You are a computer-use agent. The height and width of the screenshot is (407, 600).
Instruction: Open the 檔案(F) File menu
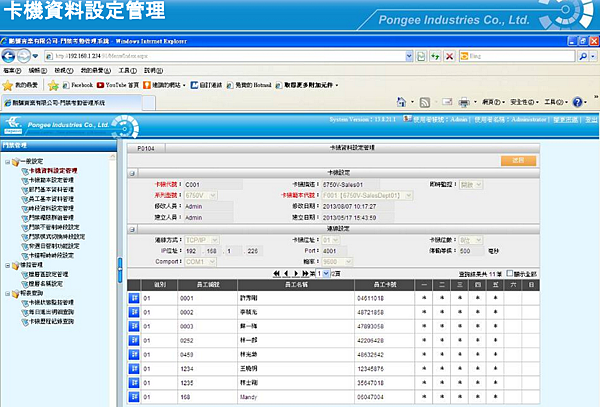pos(12,71)
